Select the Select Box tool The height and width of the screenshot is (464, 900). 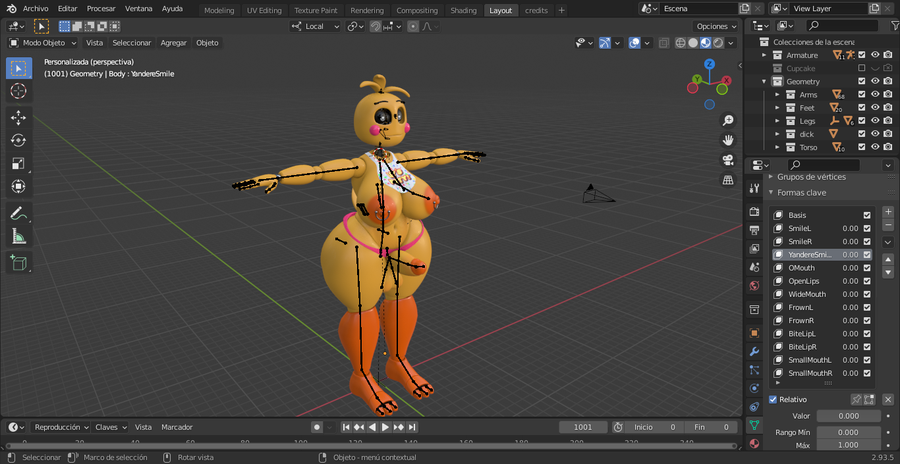(x=18, y=68)
